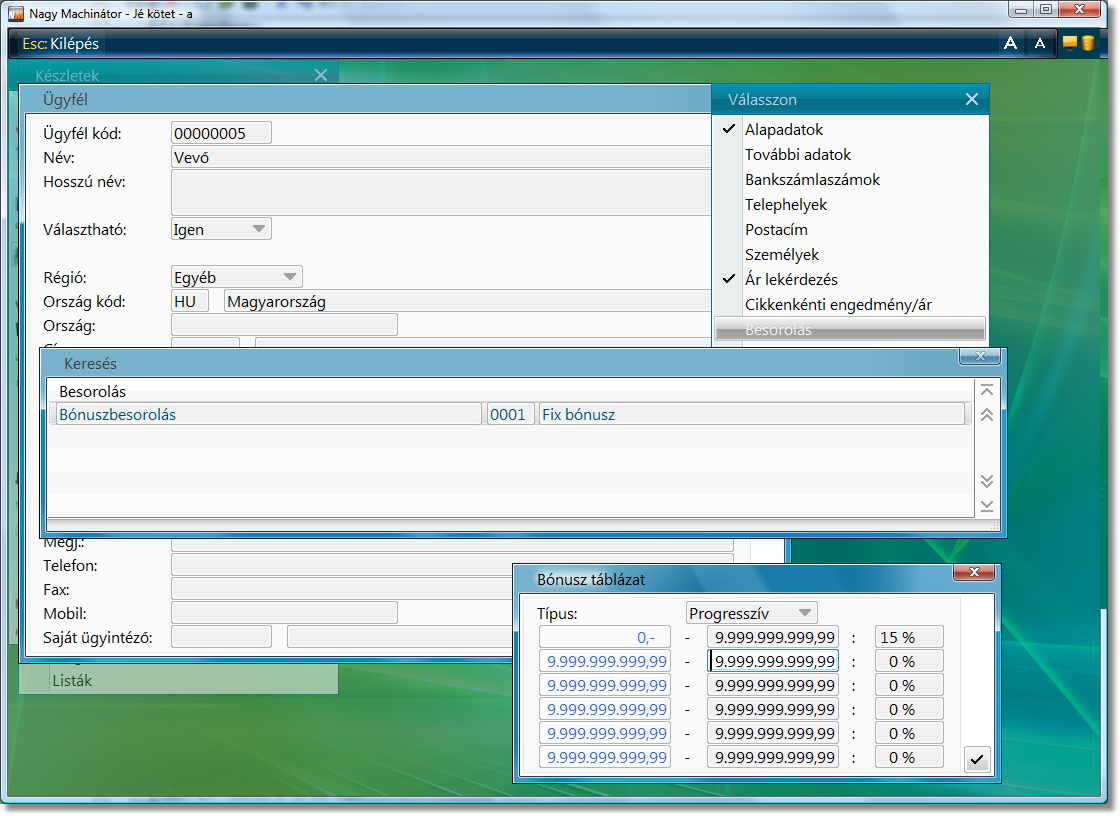Click the larger font size A icon

[1010, 44]
